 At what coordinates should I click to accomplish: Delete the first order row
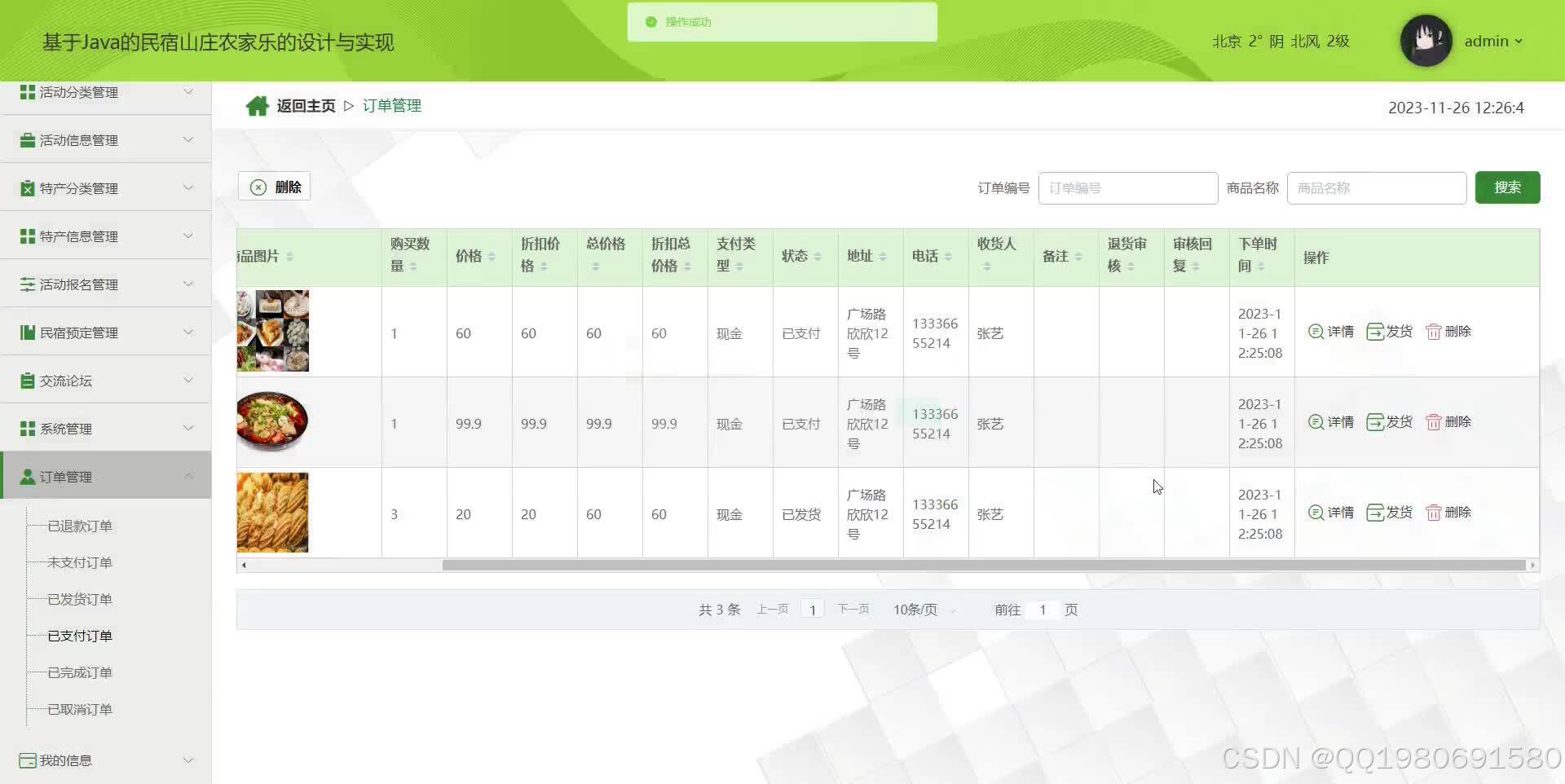(x=1448, y=332)
